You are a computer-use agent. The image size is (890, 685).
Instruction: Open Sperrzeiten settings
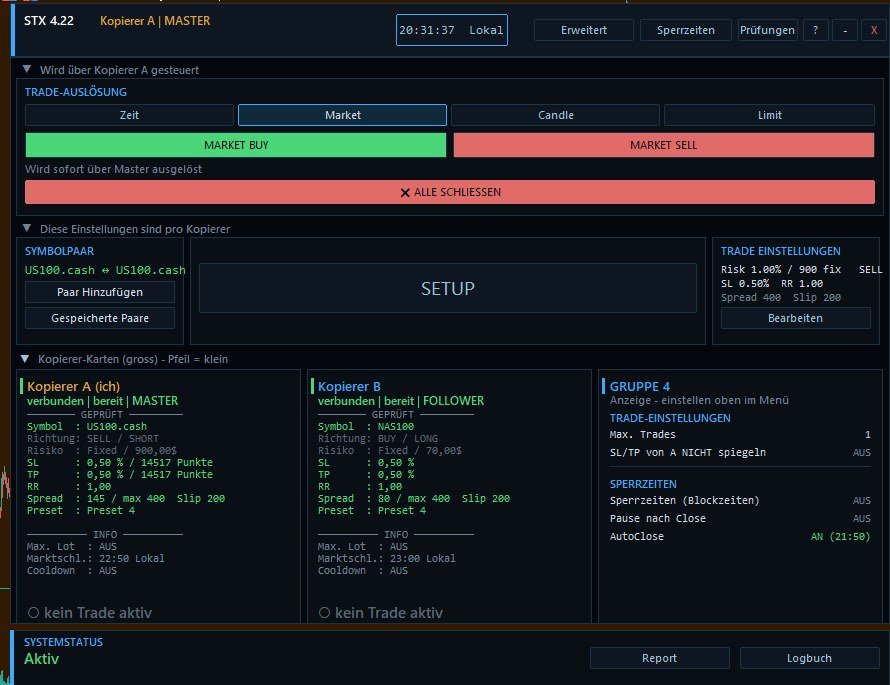pos(686,30)
